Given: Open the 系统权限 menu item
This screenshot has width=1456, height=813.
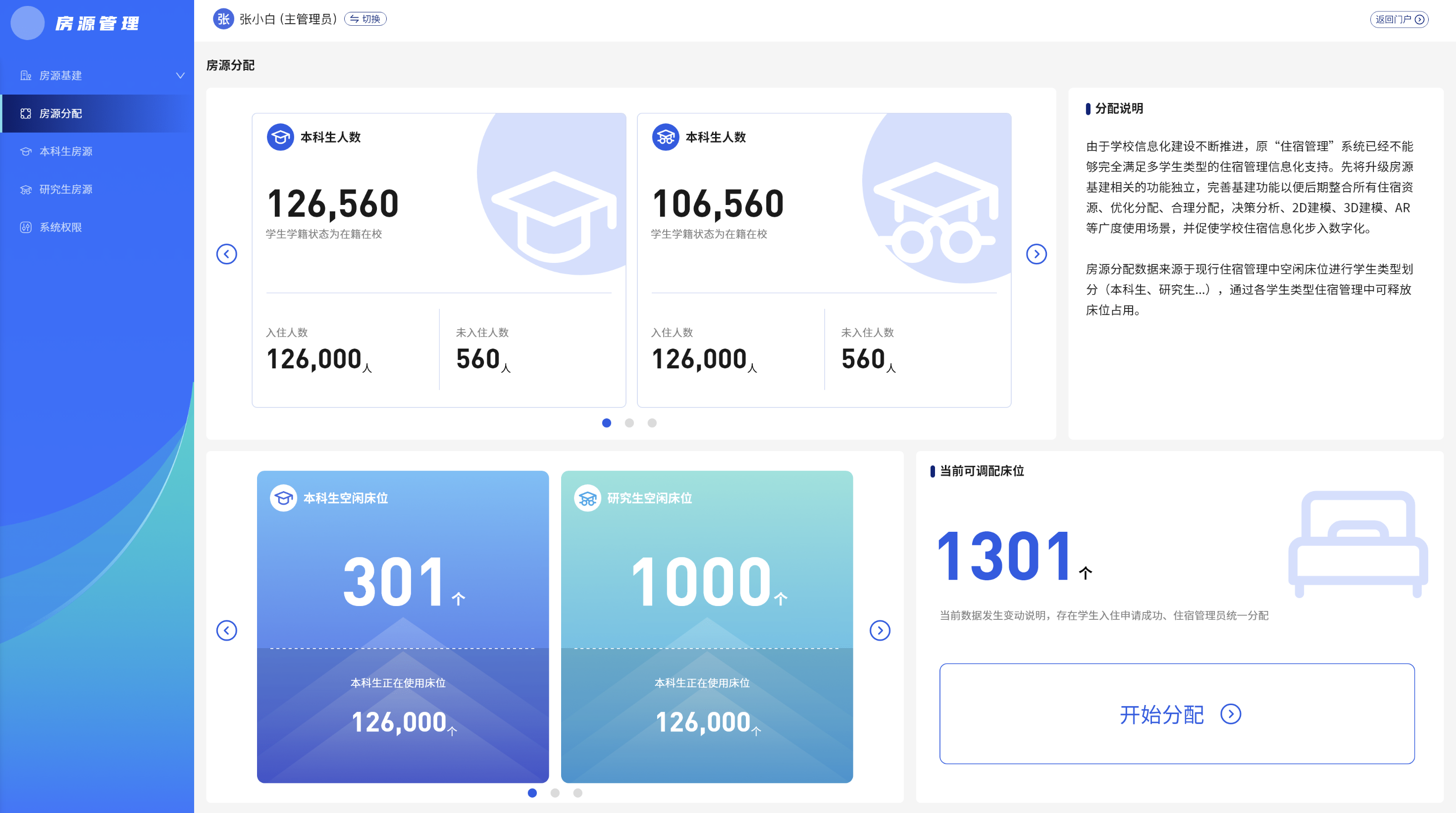Looking at the screenshot, I should pos(97,227).
